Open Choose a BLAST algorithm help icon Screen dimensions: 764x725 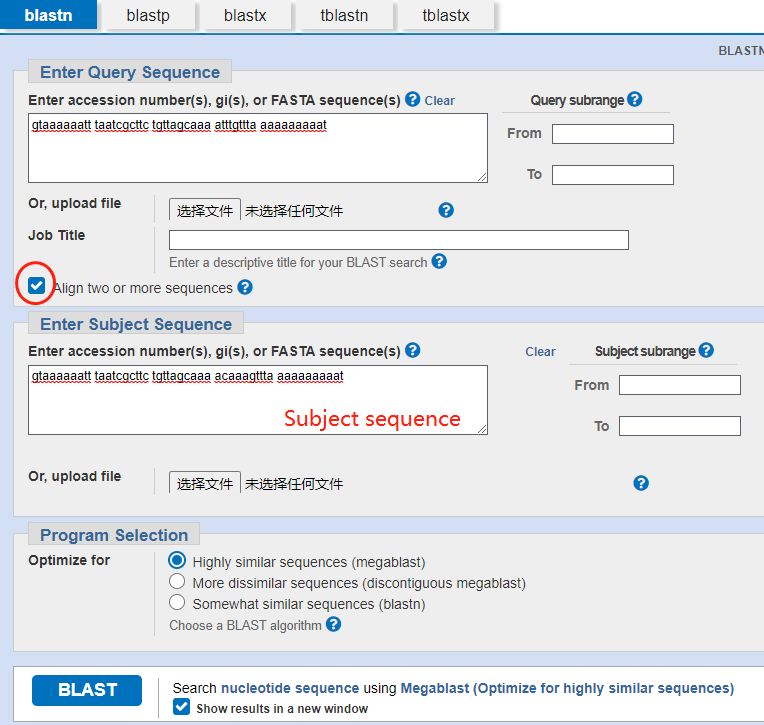click(333, 624)
